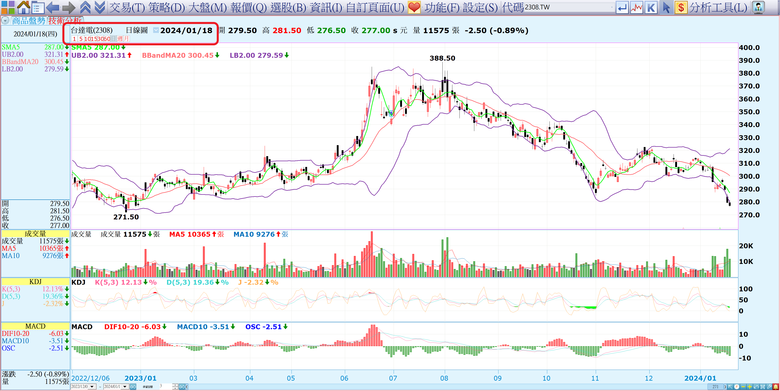The width and height of the screenshot is (780, 391).
Task: Click the MACD indicator panel header
Action: click(x=35, y=326)
